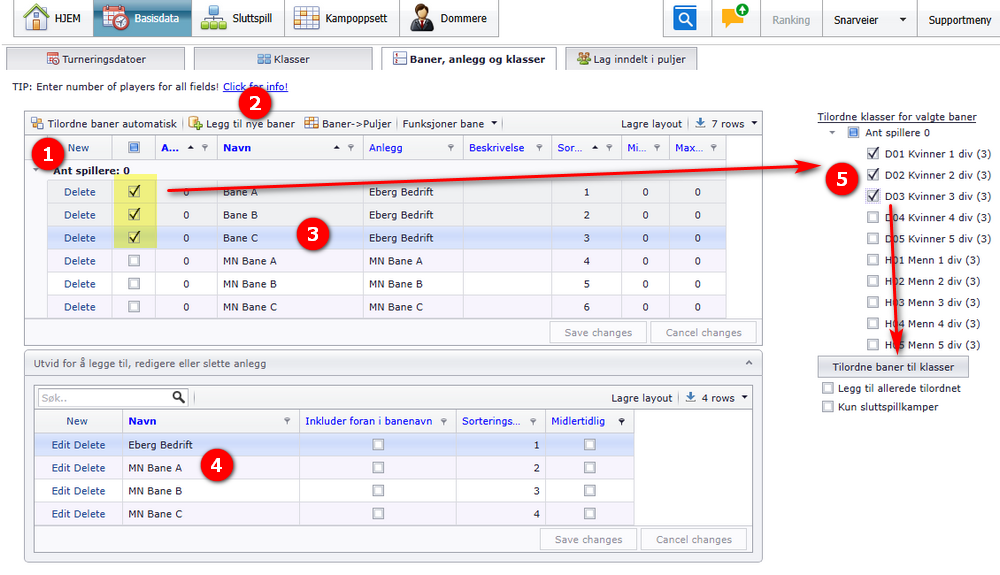Click Lagre layout above the fields grid
This screenshot has height=575, width=1000.
click(651, 124)
